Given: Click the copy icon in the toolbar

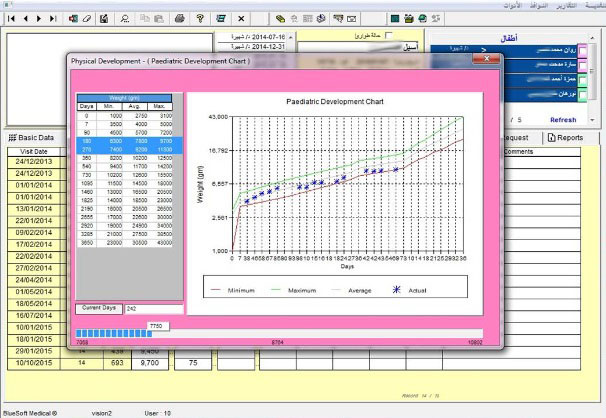Looking at the screenshot, I should pyautogui.click(x=145, y=19).
